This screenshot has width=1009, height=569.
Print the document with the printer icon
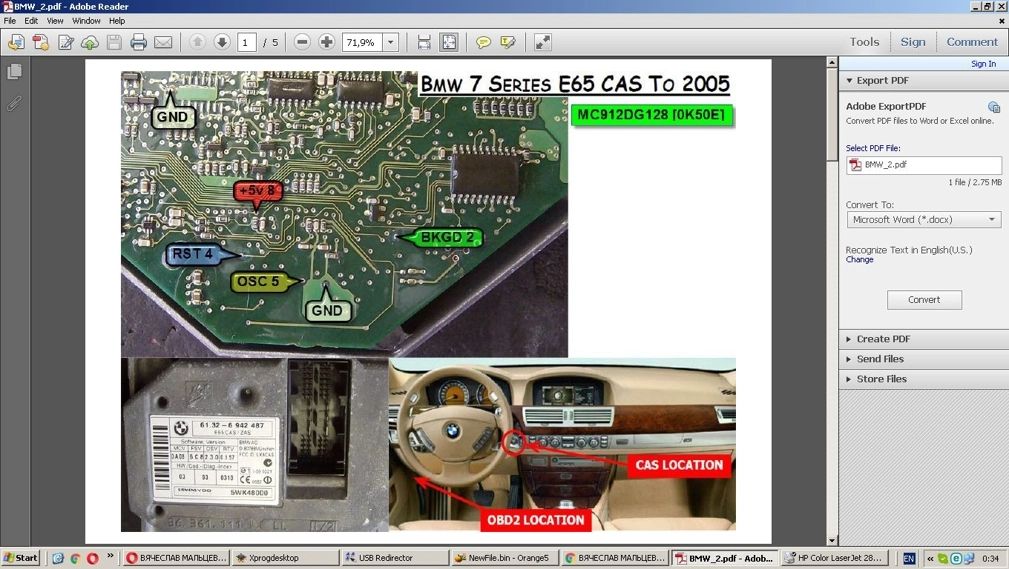[138, 42]
